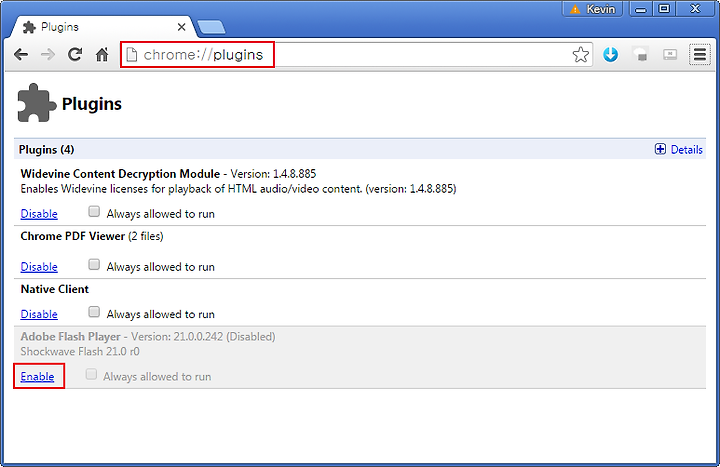This screenshot has height=467, width=720.
Task: Open the blue download arrow extension
Action: [x=610, y=55]
